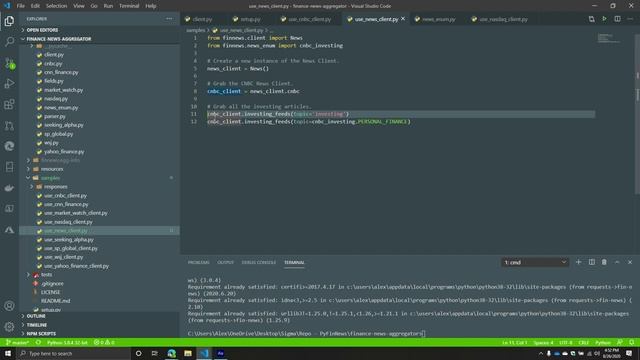
Task: Open the Terminal menu
Action: coord(129,6)
